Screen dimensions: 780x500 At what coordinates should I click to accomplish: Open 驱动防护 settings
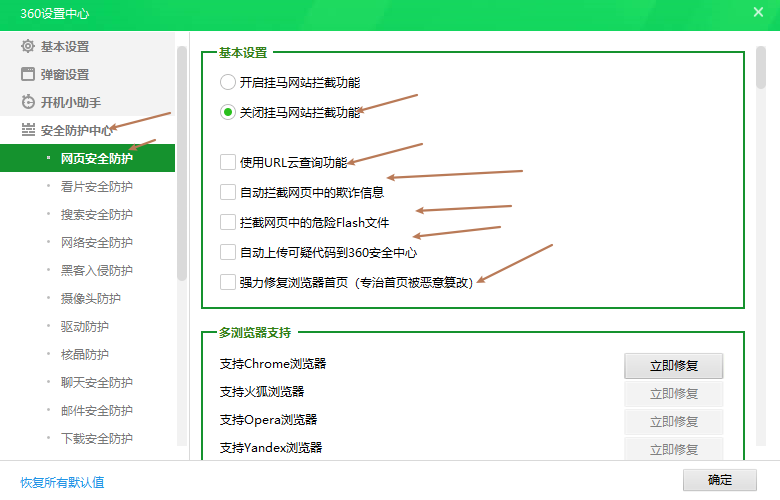85,326
